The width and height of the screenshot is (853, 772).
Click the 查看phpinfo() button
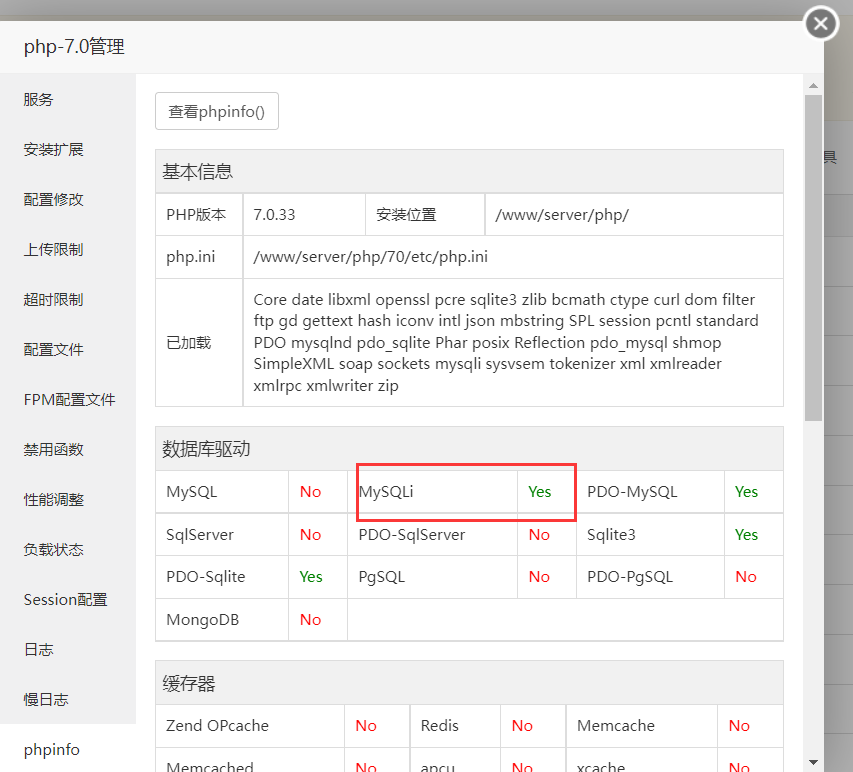[x=217, y=112]
